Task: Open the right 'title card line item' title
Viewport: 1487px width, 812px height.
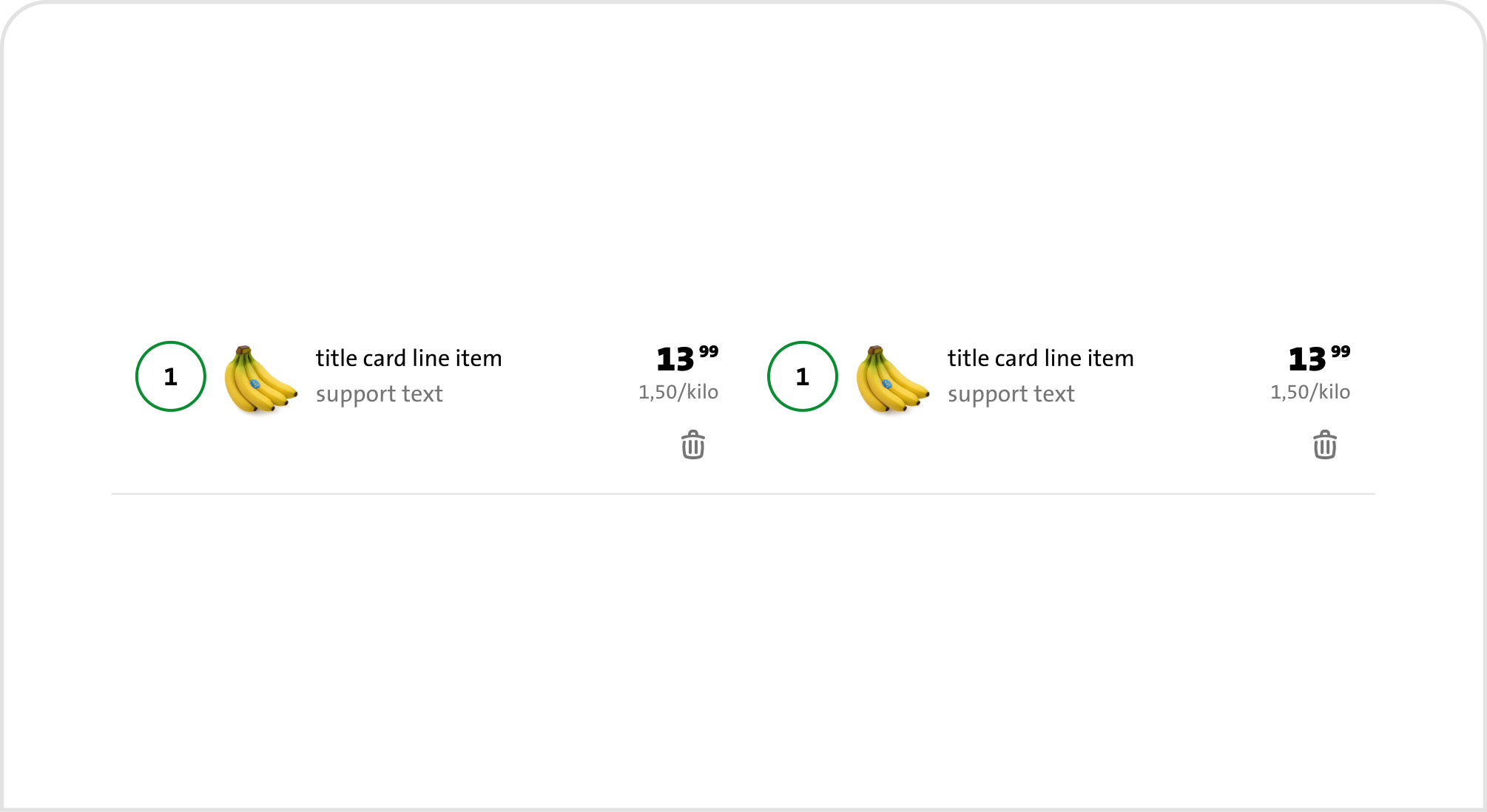Action: [1040, 358]
